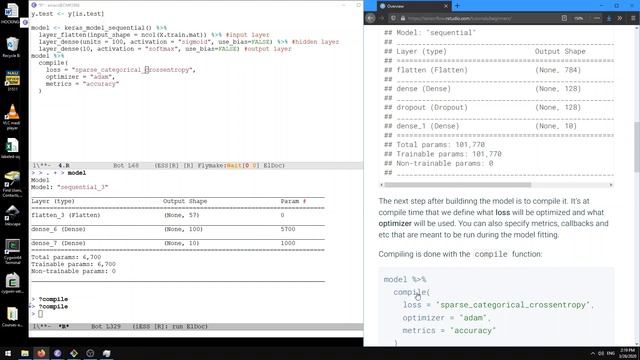
Task: Click metrics = 'accuracy' in web code
Action: coord(449,331)
